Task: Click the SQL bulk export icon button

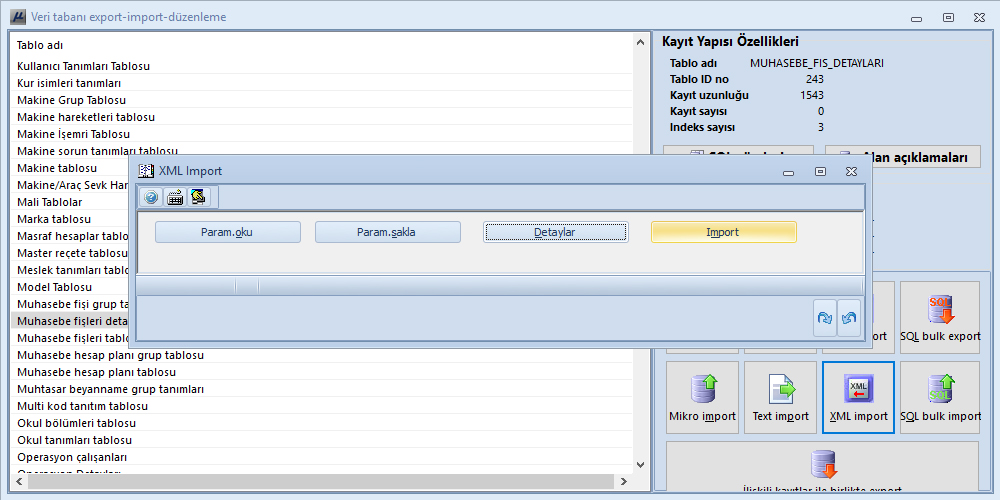Action: point(940,318)
